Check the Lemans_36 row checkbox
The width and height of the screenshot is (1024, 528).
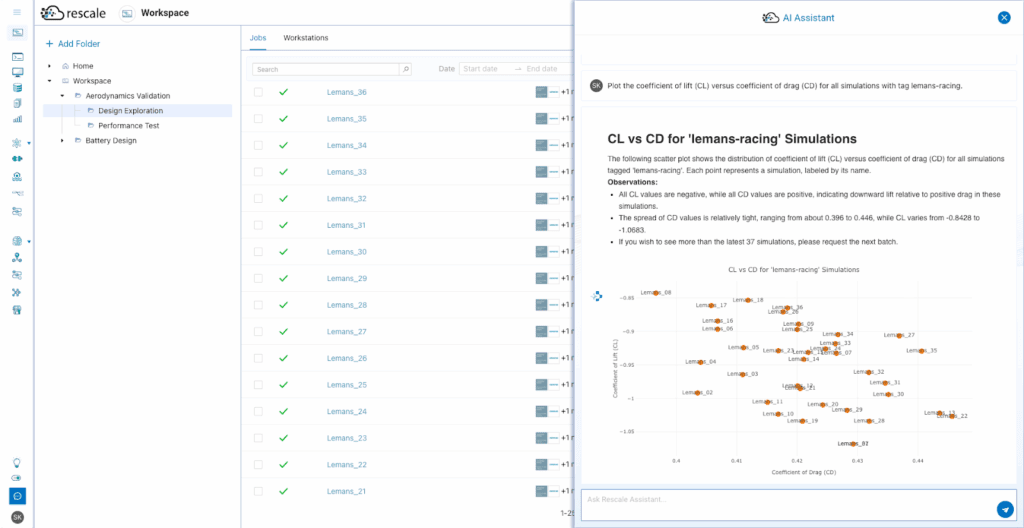click(259, 92)
